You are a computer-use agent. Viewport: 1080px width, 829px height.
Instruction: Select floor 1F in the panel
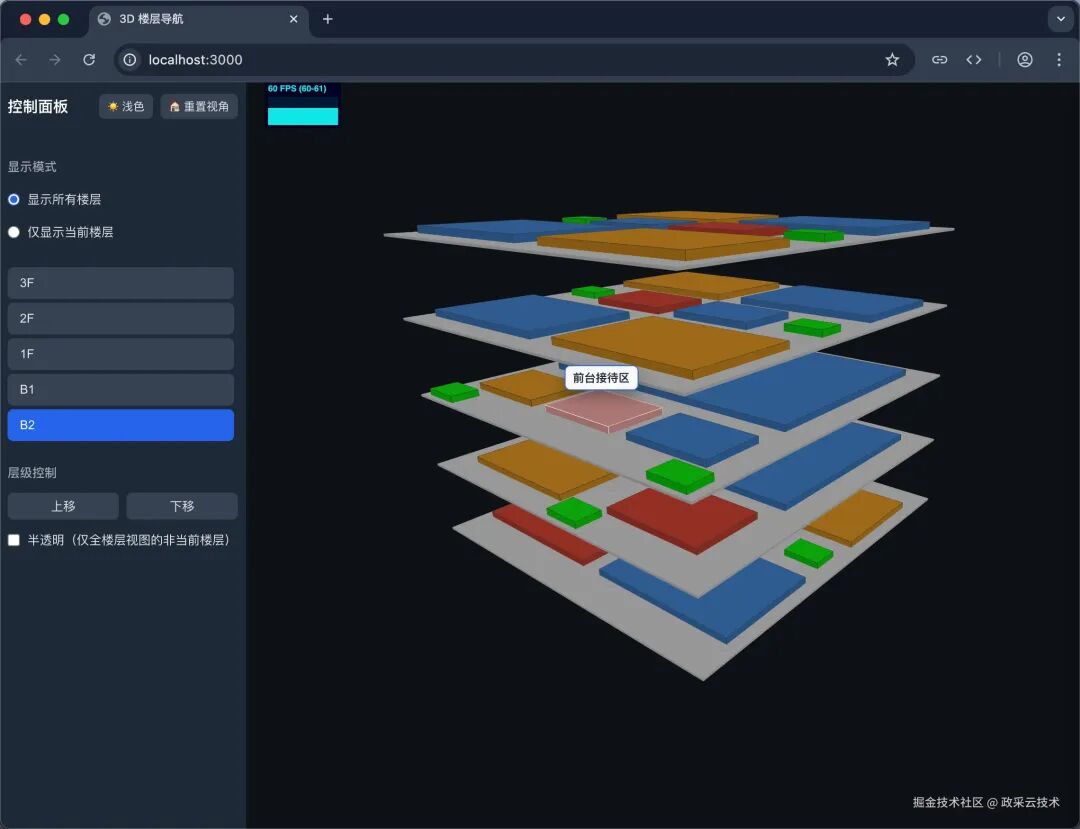click(x=120, y=354)
